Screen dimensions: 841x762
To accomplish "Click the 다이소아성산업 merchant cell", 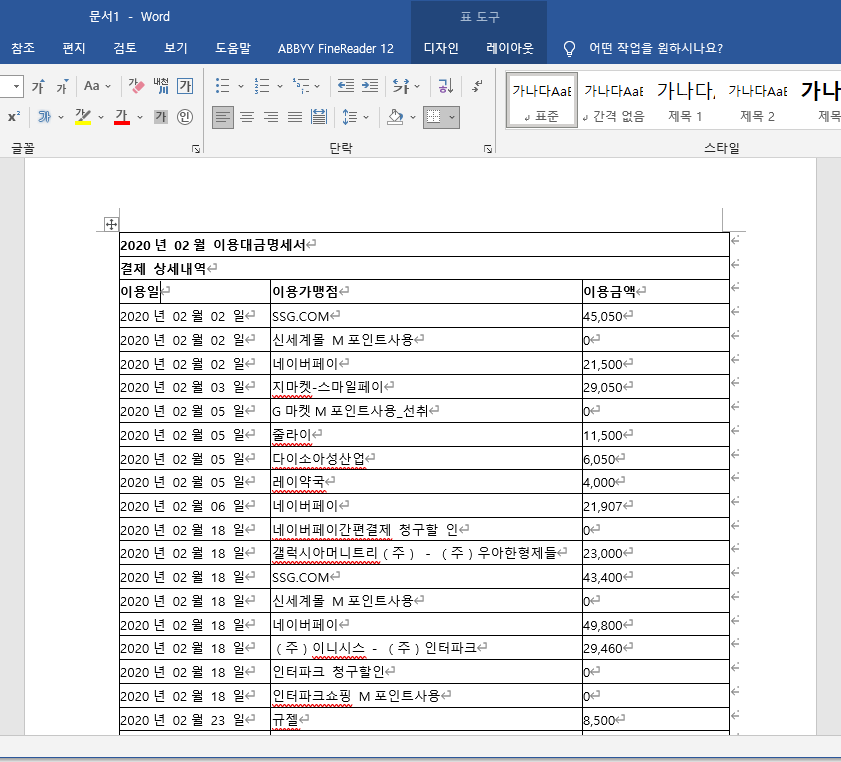I will coord(426,459).
